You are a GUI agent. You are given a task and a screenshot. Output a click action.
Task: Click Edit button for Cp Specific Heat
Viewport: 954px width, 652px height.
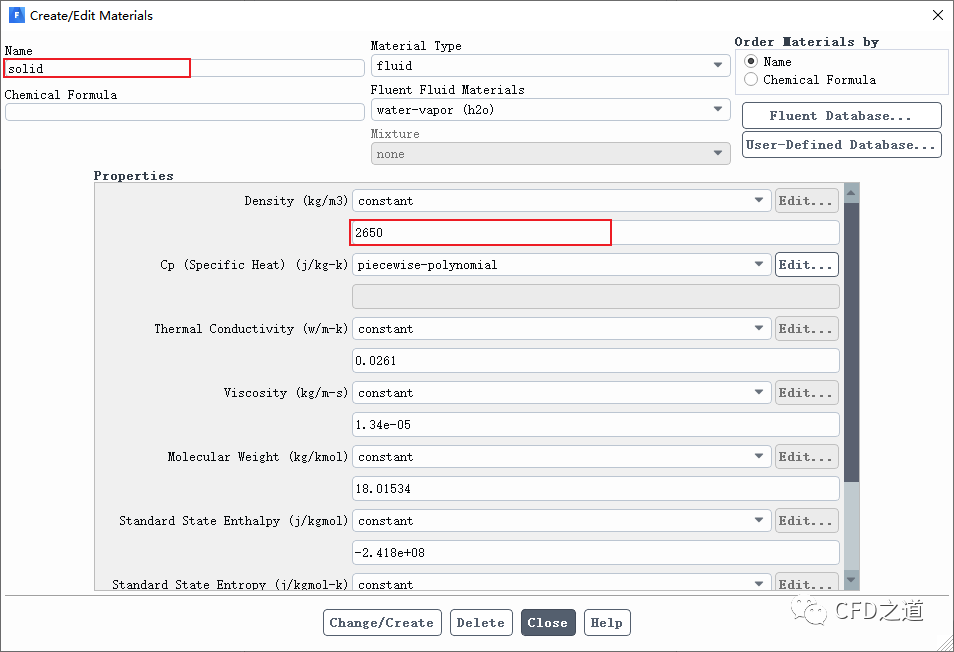tap(806, 265)
